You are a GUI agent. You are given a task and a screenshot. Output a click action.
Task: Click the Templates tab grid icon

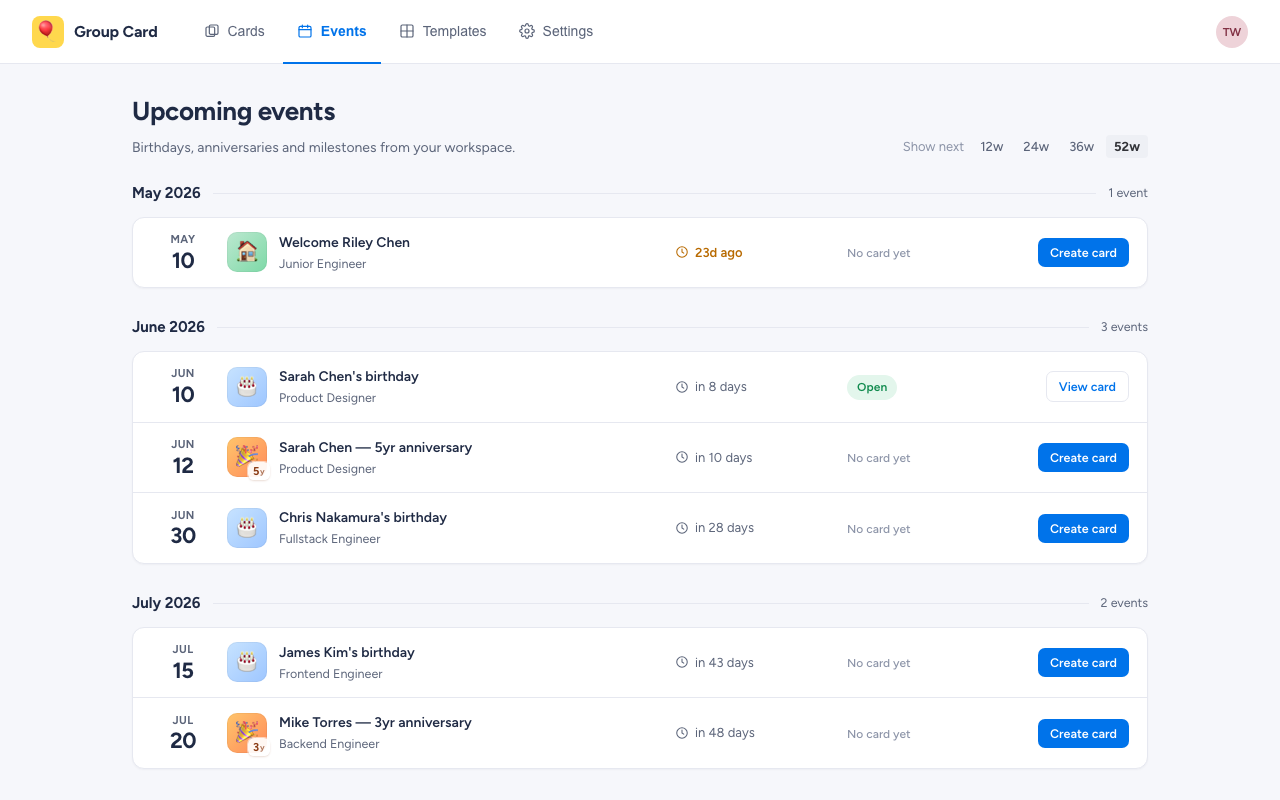[x=407, y=31]
